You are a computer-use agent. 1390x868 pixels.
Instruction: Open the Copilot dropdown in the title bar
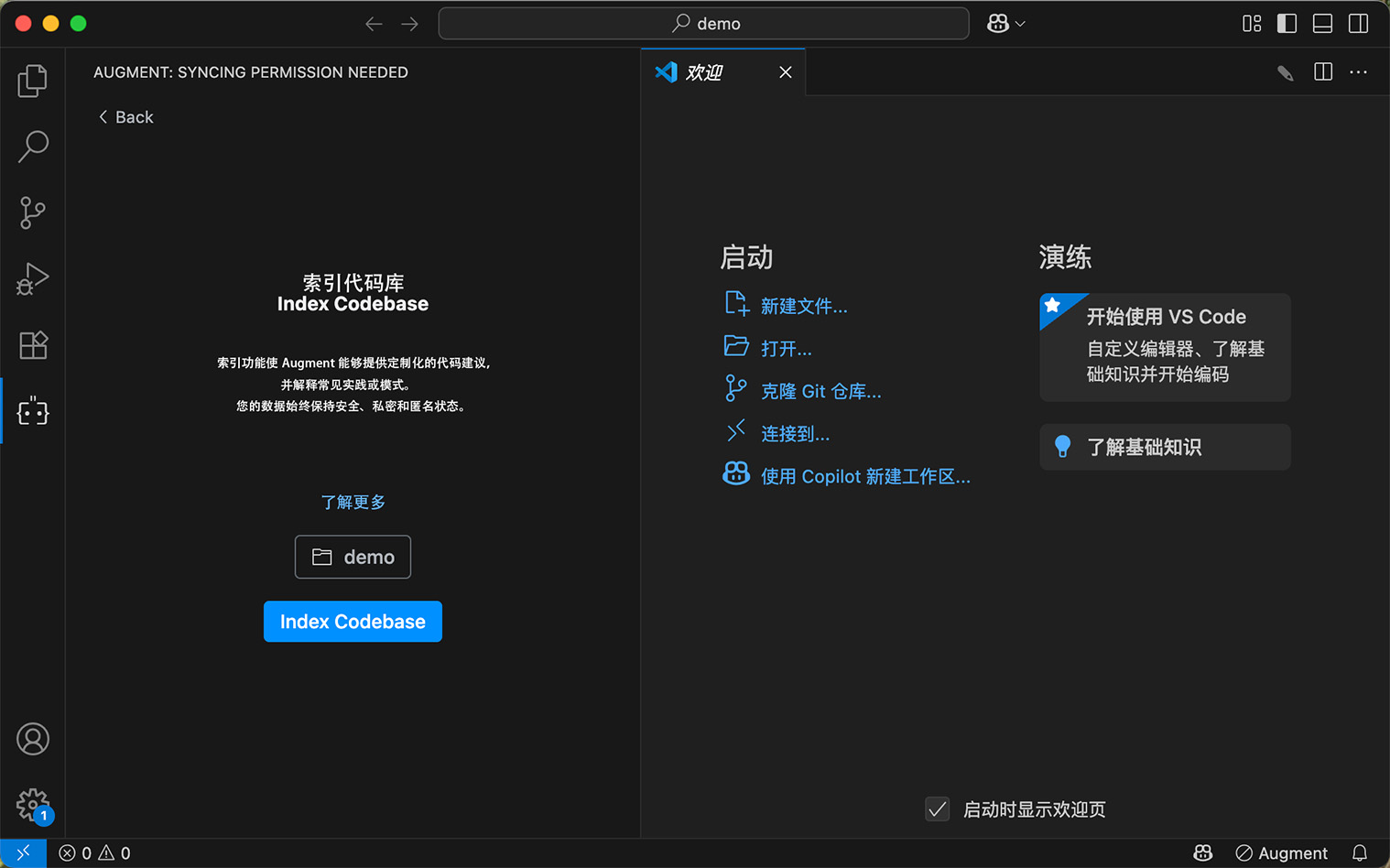tap(1004, 23)
